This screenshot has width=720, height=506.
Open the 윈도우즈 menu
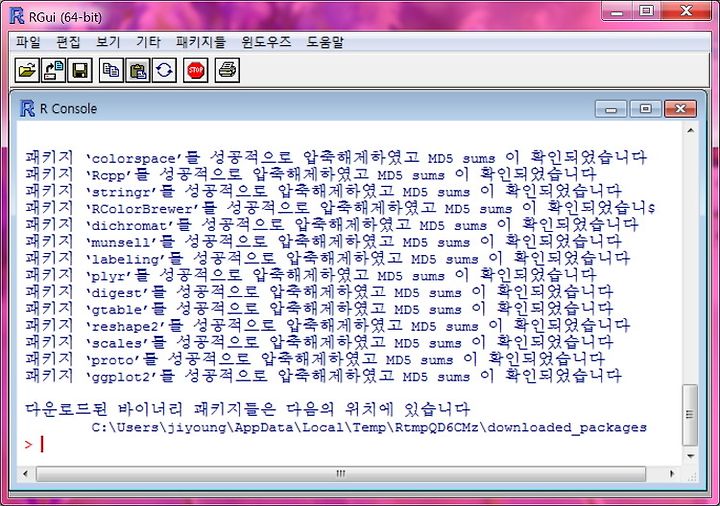(x=266, y=42)
